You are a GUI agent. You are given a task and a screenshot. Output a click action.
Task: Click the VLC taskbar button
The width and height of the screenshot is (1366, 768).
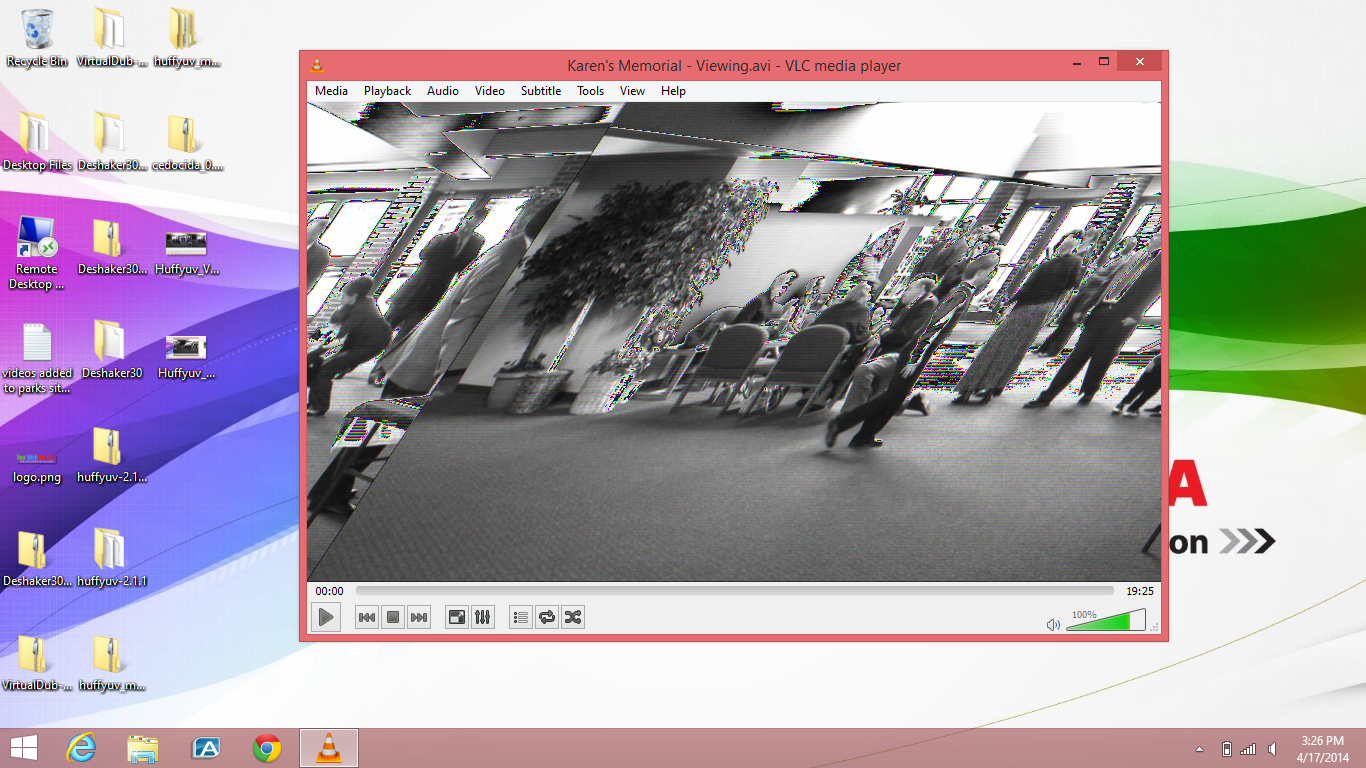328,748
